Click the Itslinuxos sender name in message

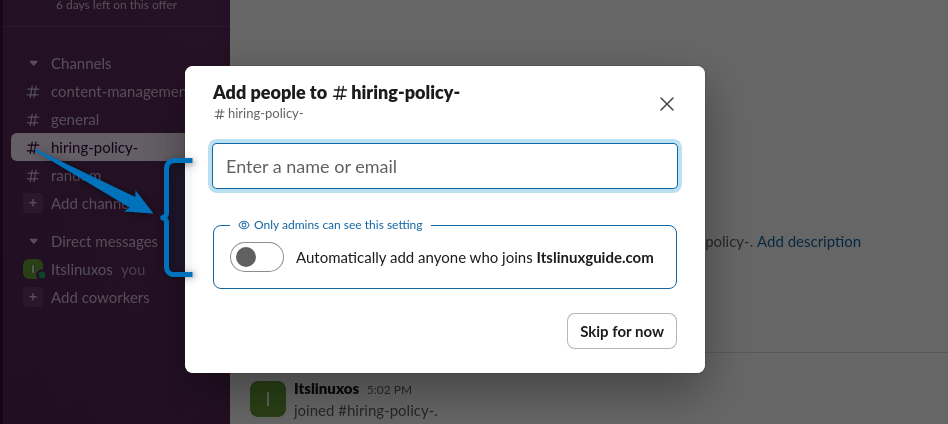coord(327,388)
